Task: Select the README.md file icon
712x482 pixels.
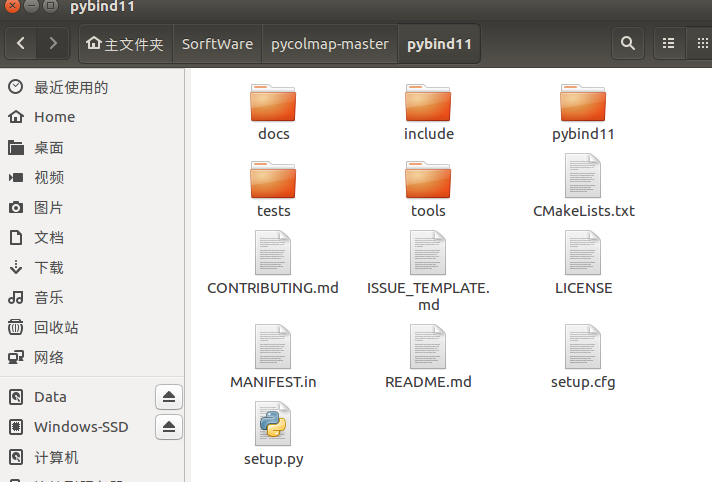Action: 428,348
